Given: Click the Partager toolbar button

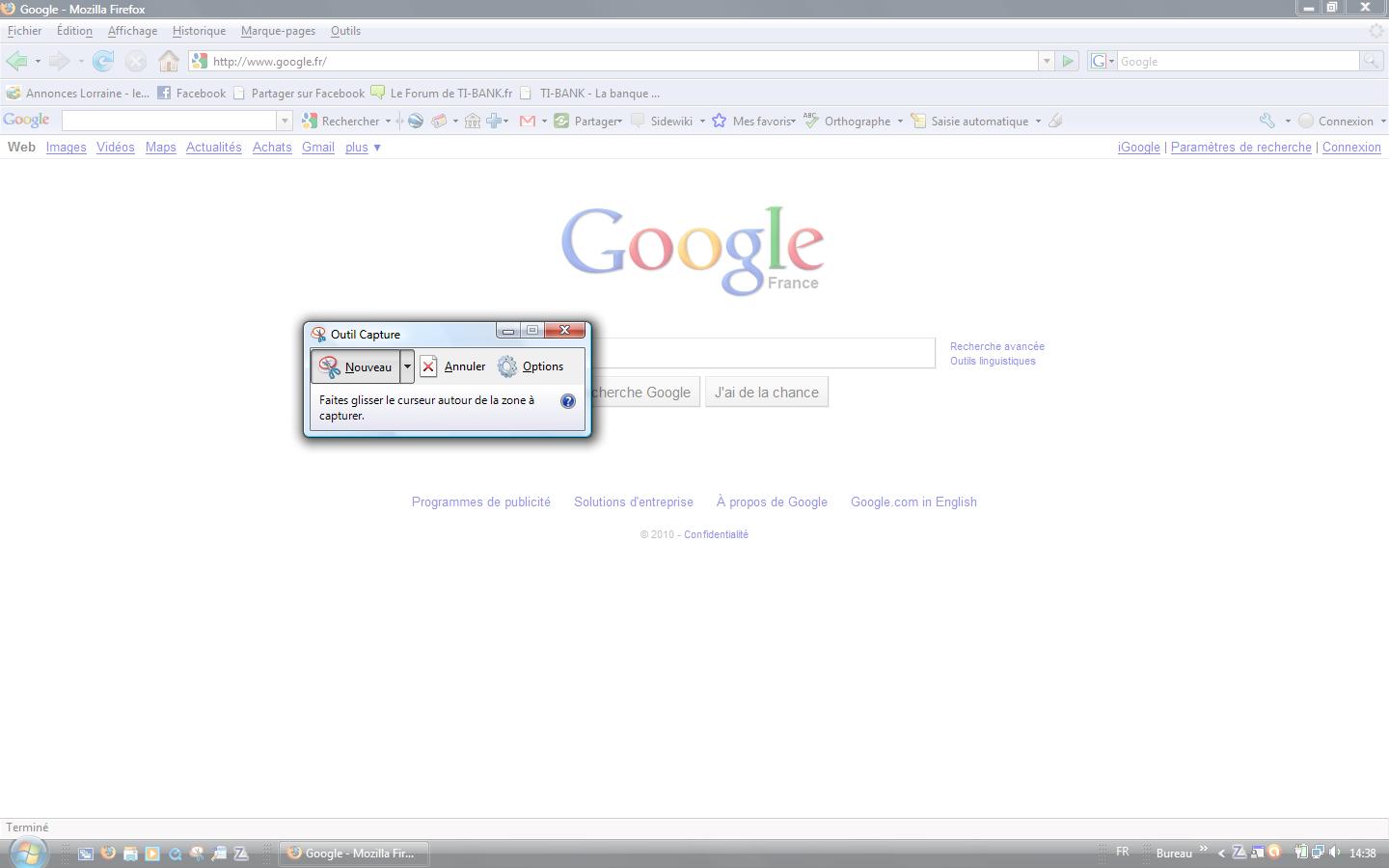Looking at the screenshot, I should point(587,121).
